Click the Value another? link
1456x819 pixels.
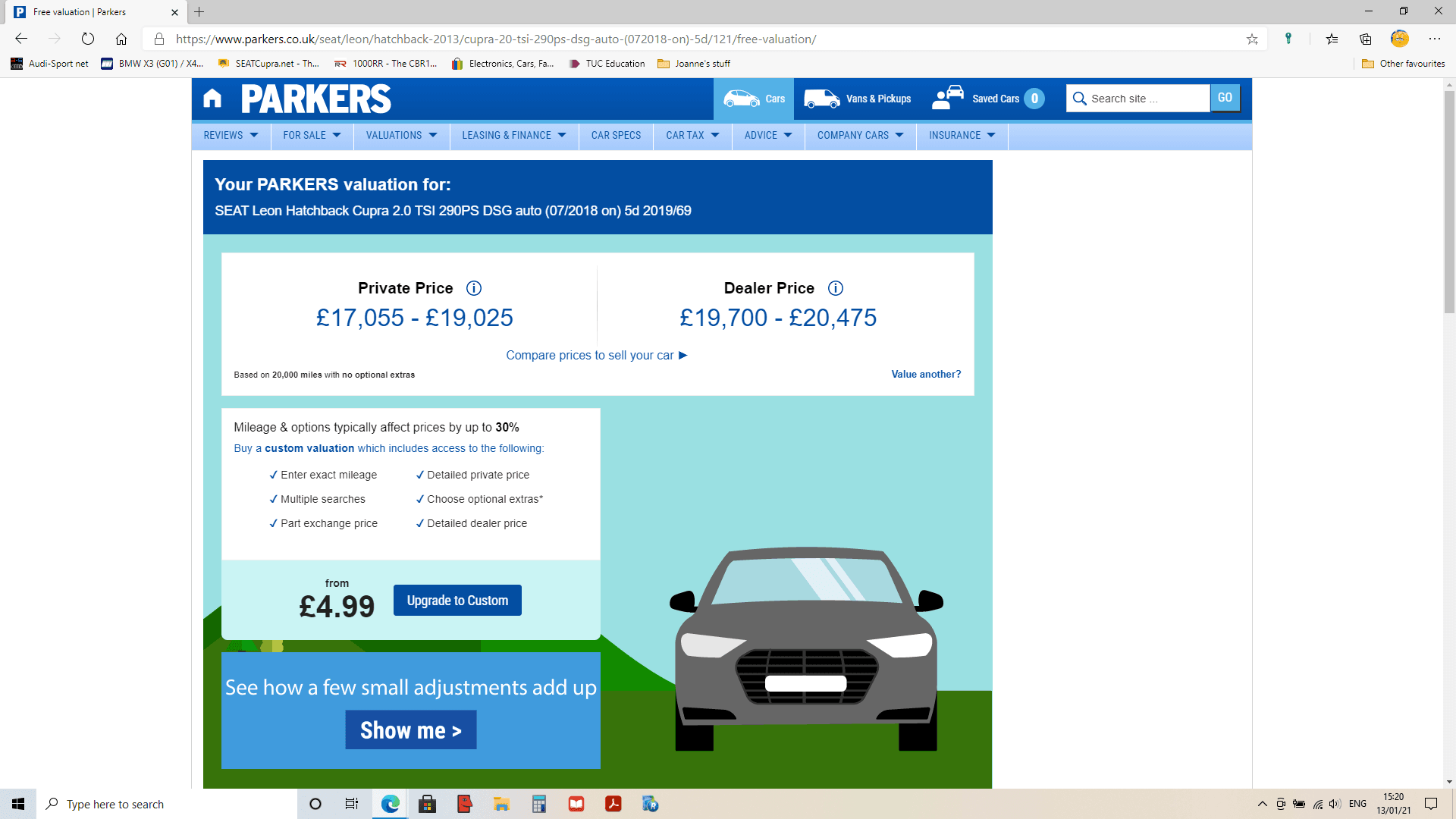[x=926, y=375]
